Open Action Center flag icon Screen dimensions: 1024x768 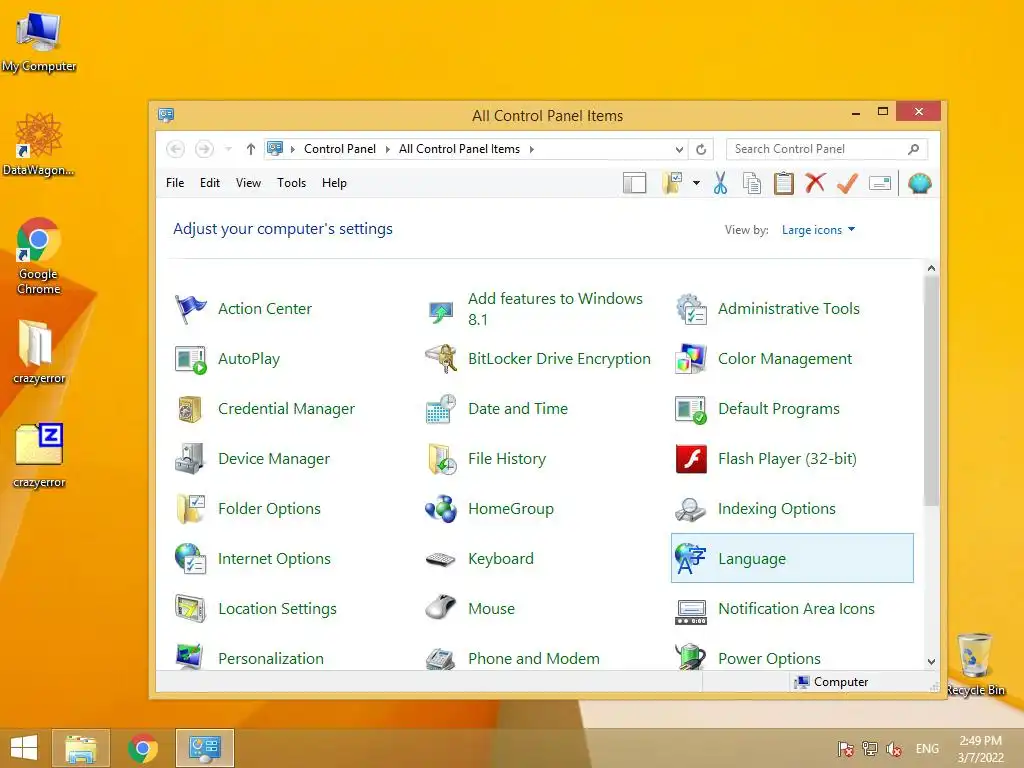[x=190, y=309]
